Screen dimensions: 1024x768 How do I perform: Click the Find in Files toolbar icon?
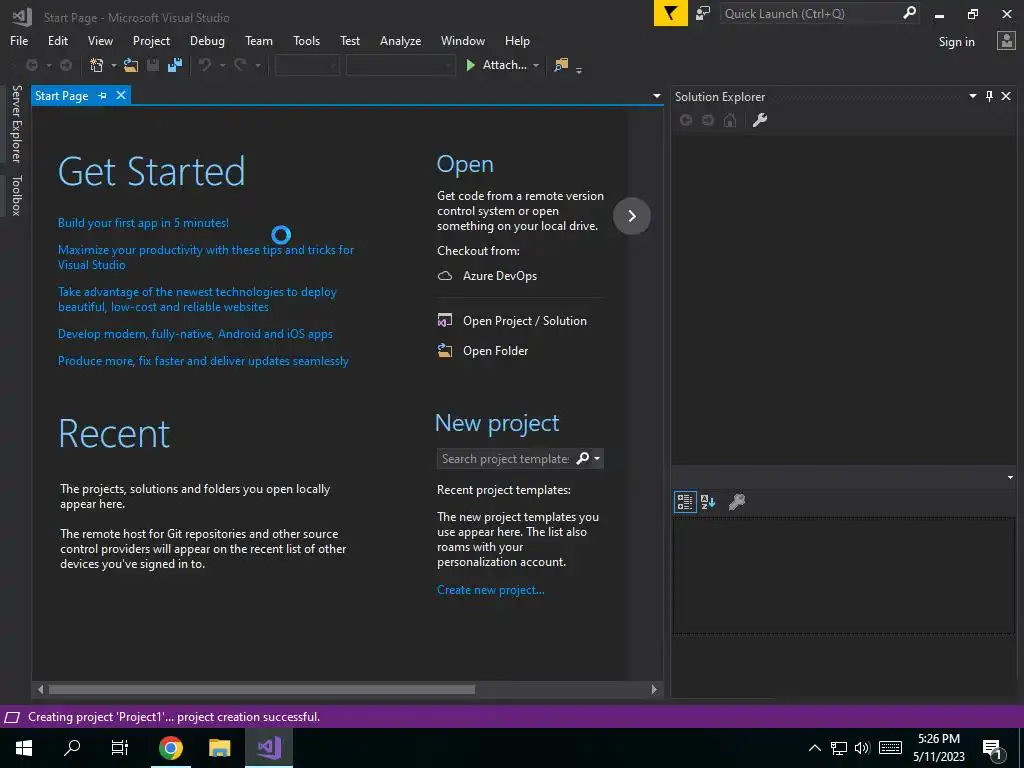point(560,65)
